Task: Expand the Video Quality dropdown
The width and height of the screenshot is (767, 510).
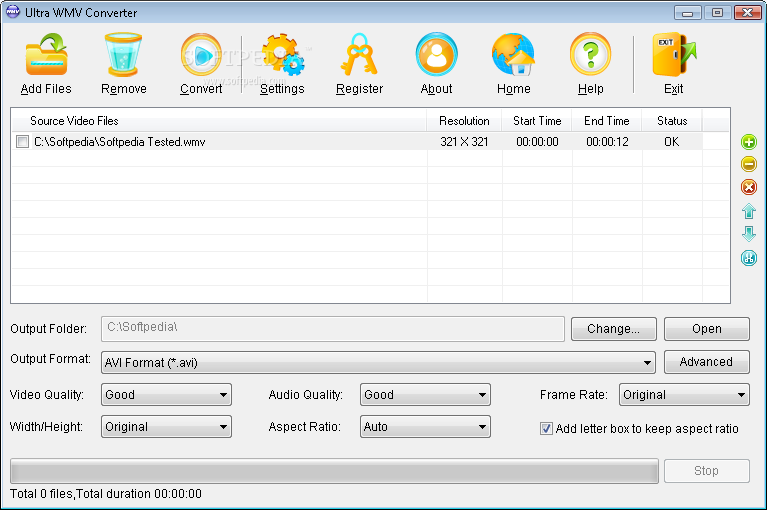Action: coord(166,395)
